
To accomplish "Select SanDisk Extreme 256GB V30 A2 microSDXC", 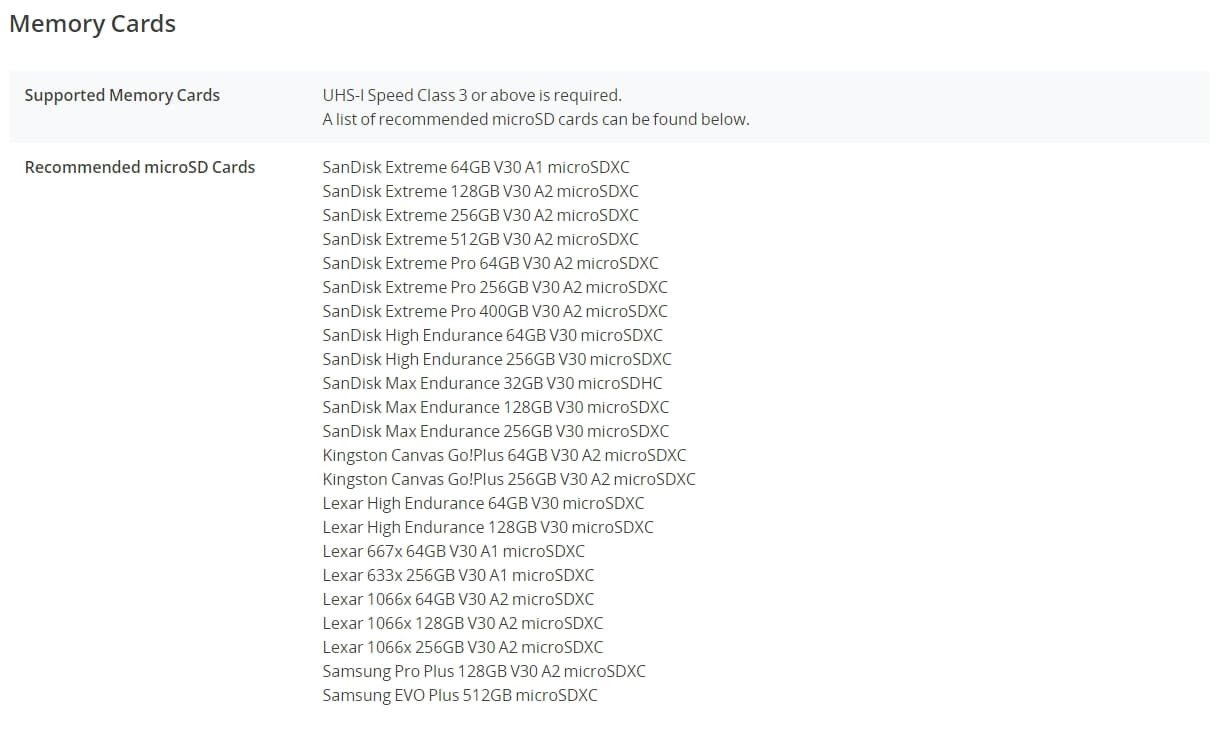I will 481,215.
